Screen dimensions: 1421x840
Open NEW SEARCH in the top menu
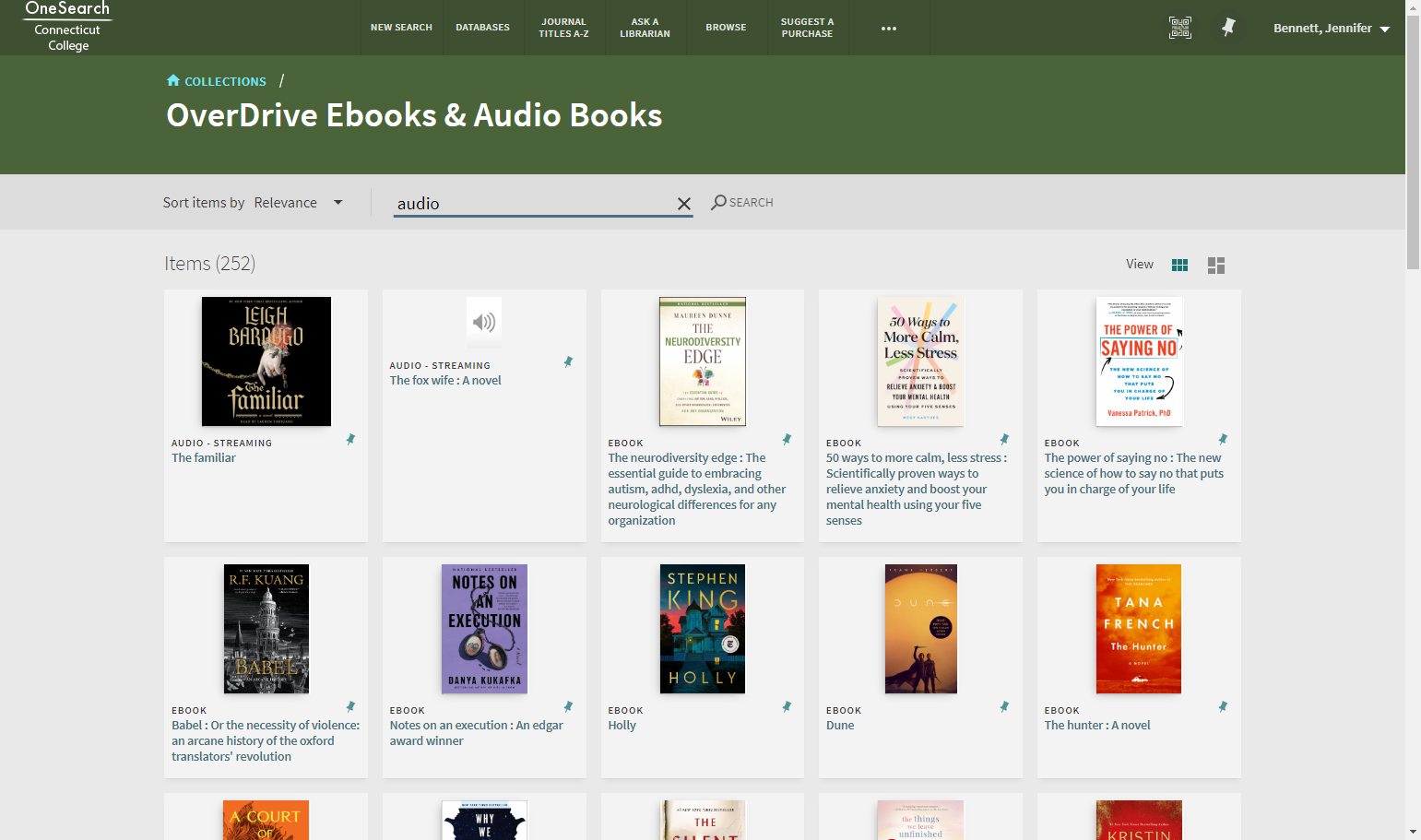pyautogui.click(x=401, y=28)
